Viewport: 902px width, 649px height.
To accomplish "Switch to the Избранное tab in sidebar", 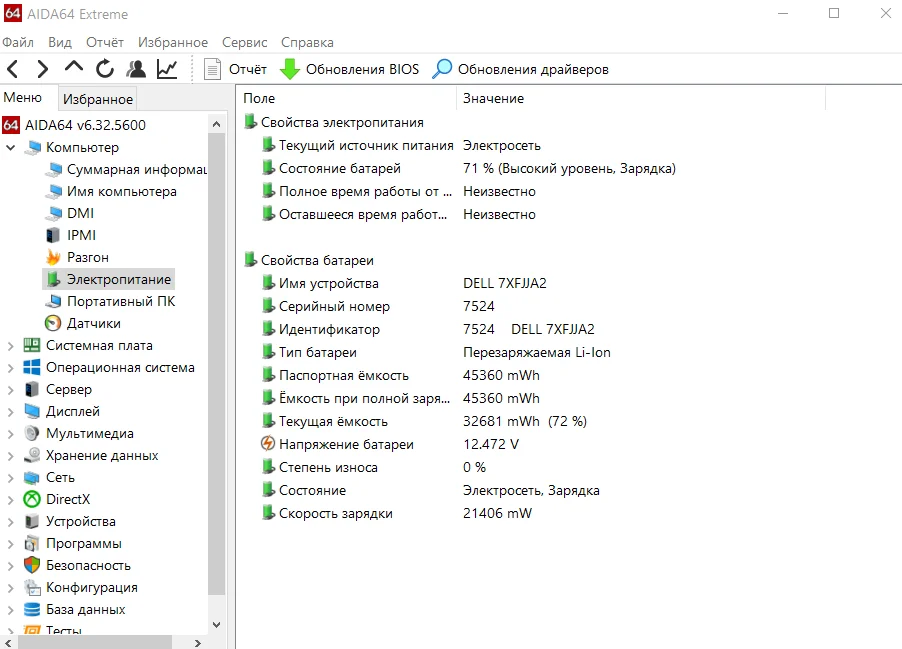I will [x=98, y=99].
